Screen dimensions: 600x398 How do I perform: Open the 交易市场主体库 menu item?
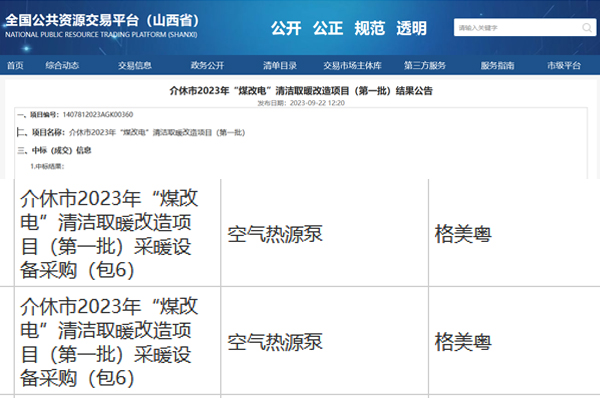tap(352, 65)
